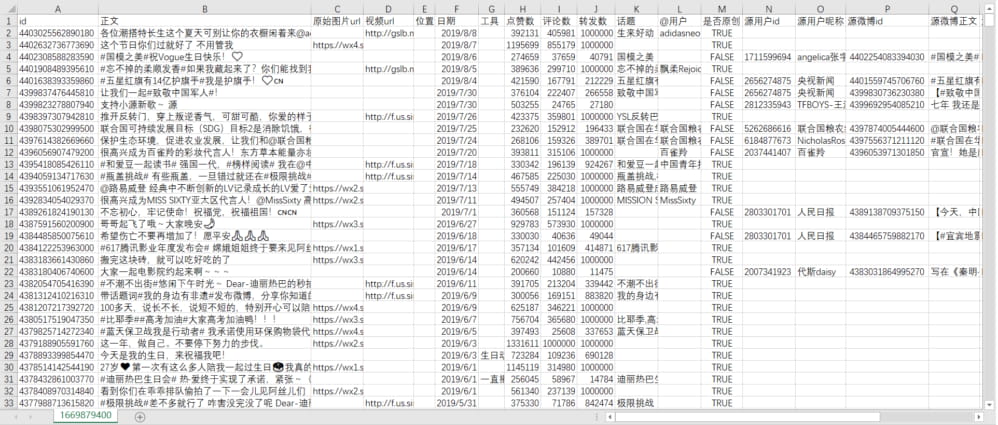Select row 17 header

click(x=8, y=212)
